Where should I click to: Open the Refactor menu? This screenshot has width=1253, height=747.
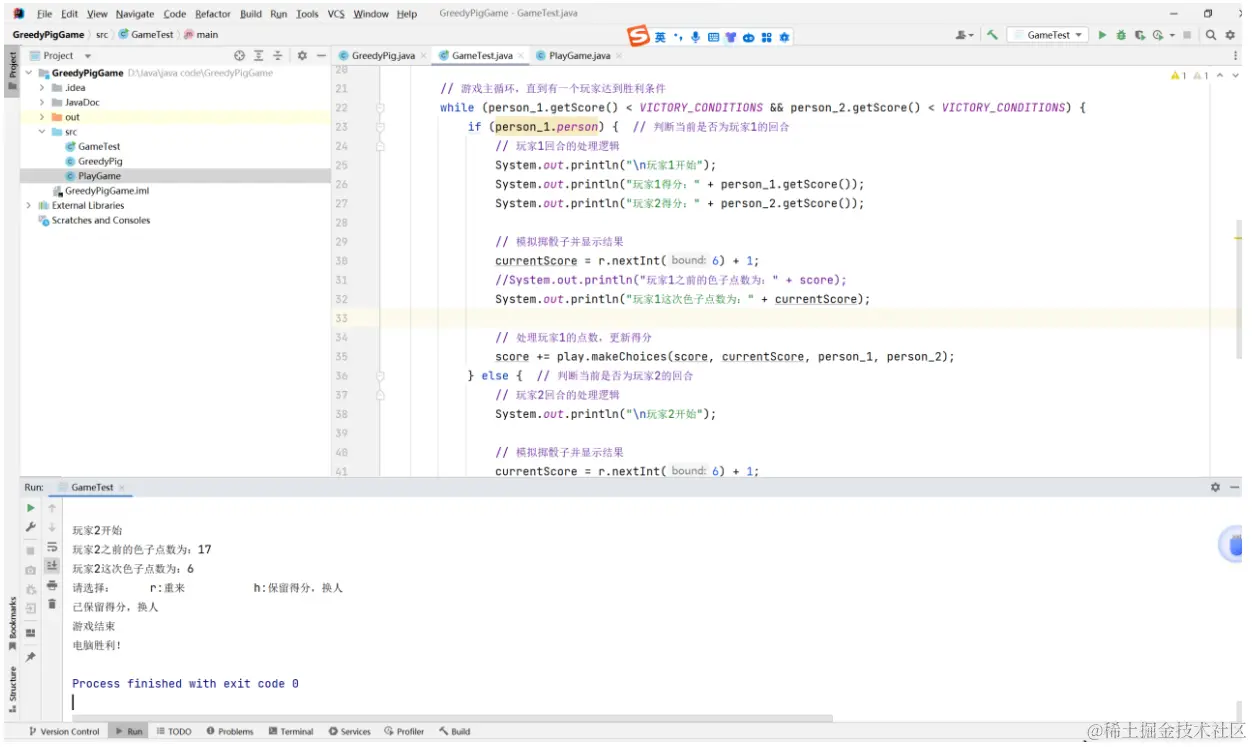[x=213, y=14]
